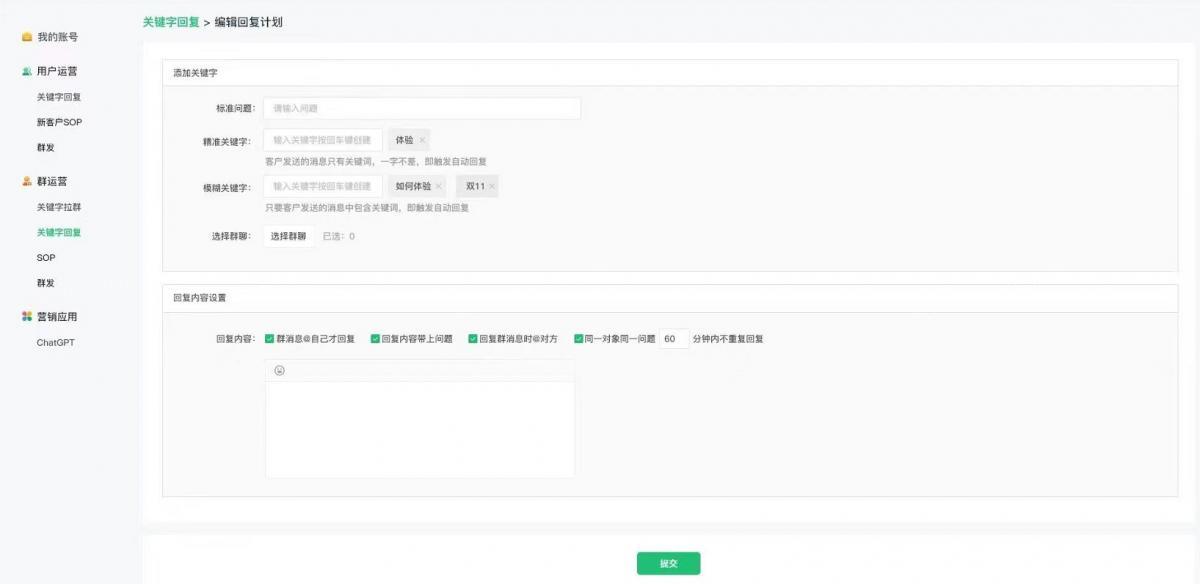Screen dimensions: 1200x584
Task: Click the 标准问题 input field
Action: point(422,108)
